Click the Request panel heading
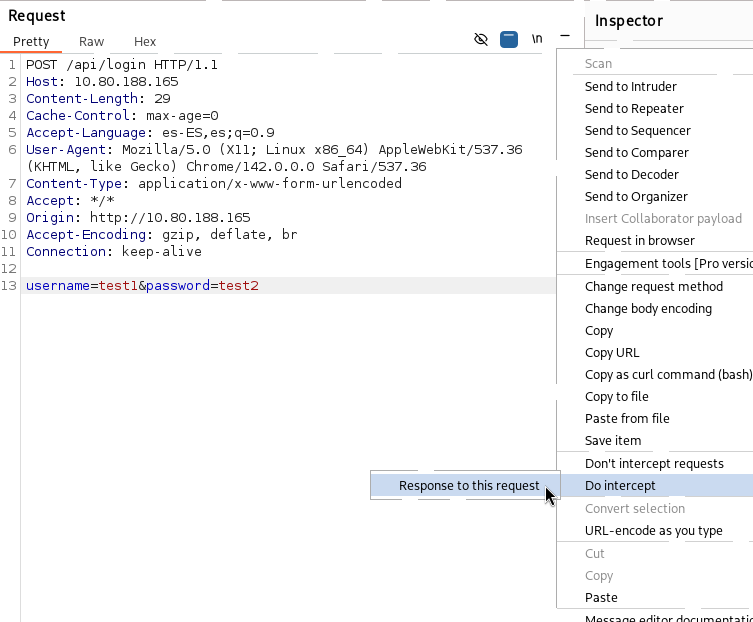The image size is (753, 622). 36,16
